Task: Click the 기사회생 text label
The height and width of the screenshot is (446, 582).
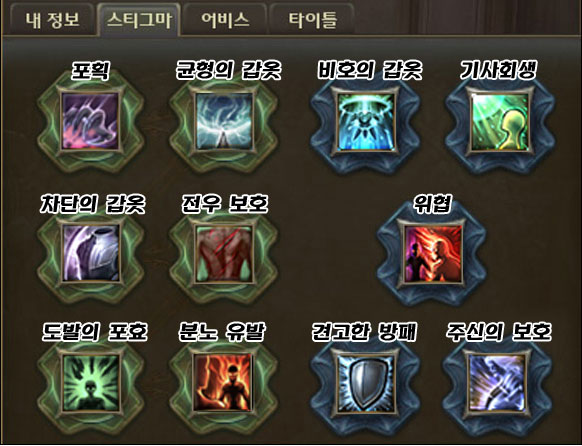Action: 498,70
